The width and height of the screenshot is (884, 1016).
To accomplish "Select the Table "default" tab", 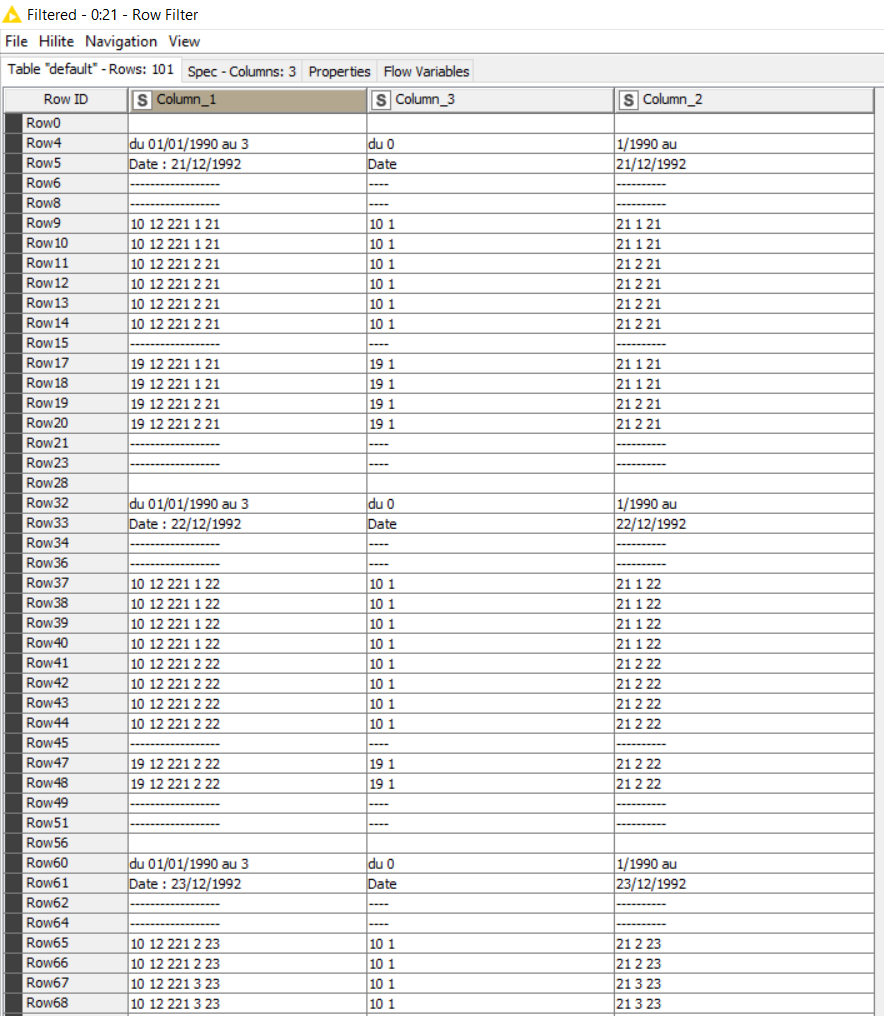I will tap(91, 71).
